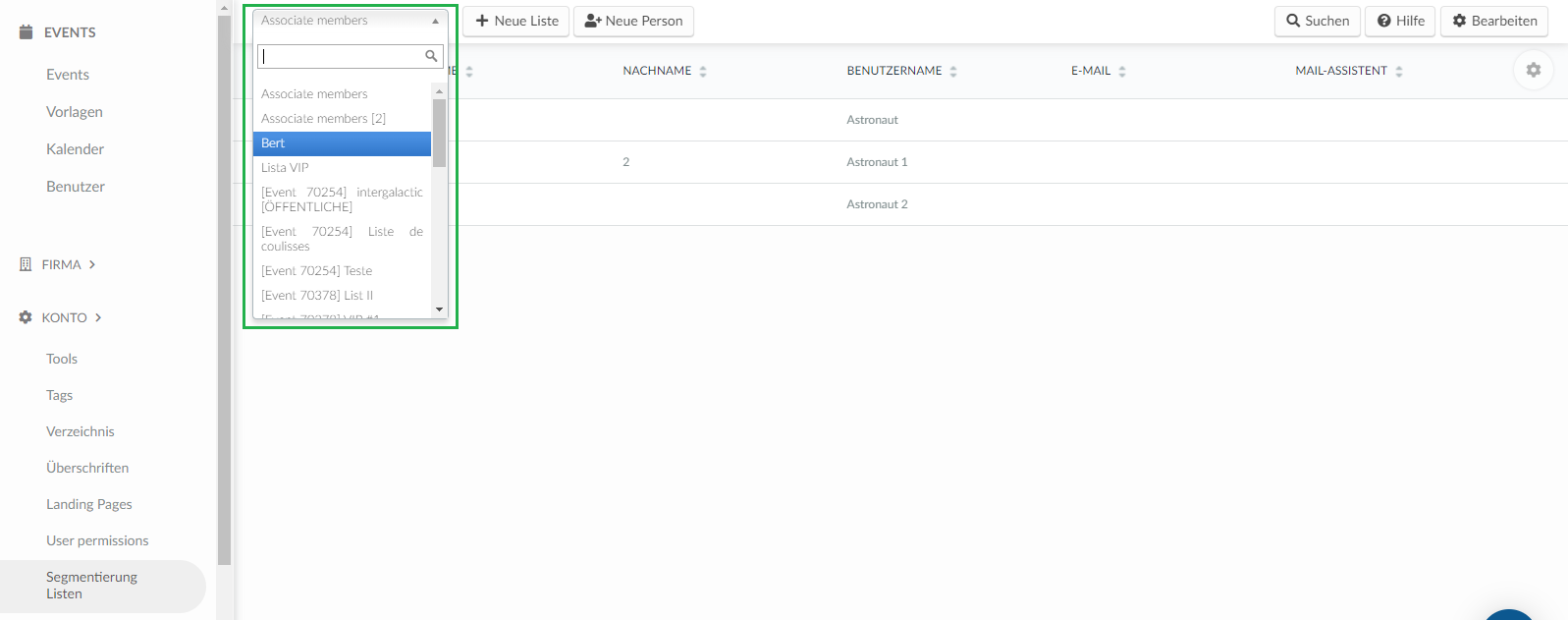Open Überschriften in the sidebar
Image resolution: width=1568 pixels, height=620 pixels.
(x=87, y=468)
